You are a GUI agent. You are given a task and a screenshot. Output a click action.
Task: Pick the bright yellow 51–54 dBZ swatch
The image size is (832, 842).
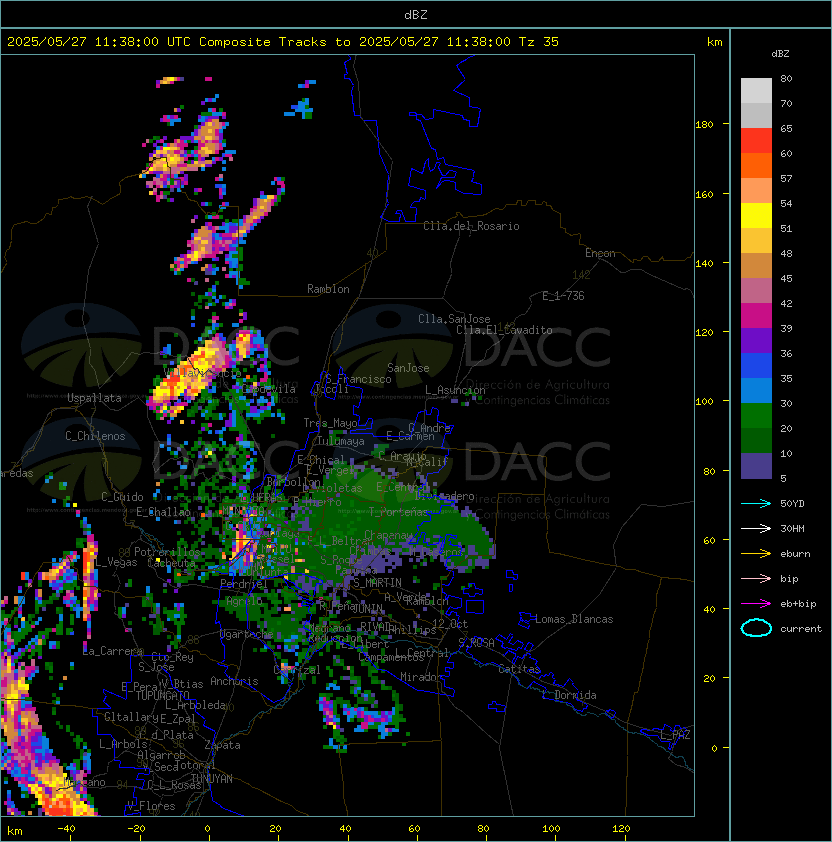[x=756, y=216]
